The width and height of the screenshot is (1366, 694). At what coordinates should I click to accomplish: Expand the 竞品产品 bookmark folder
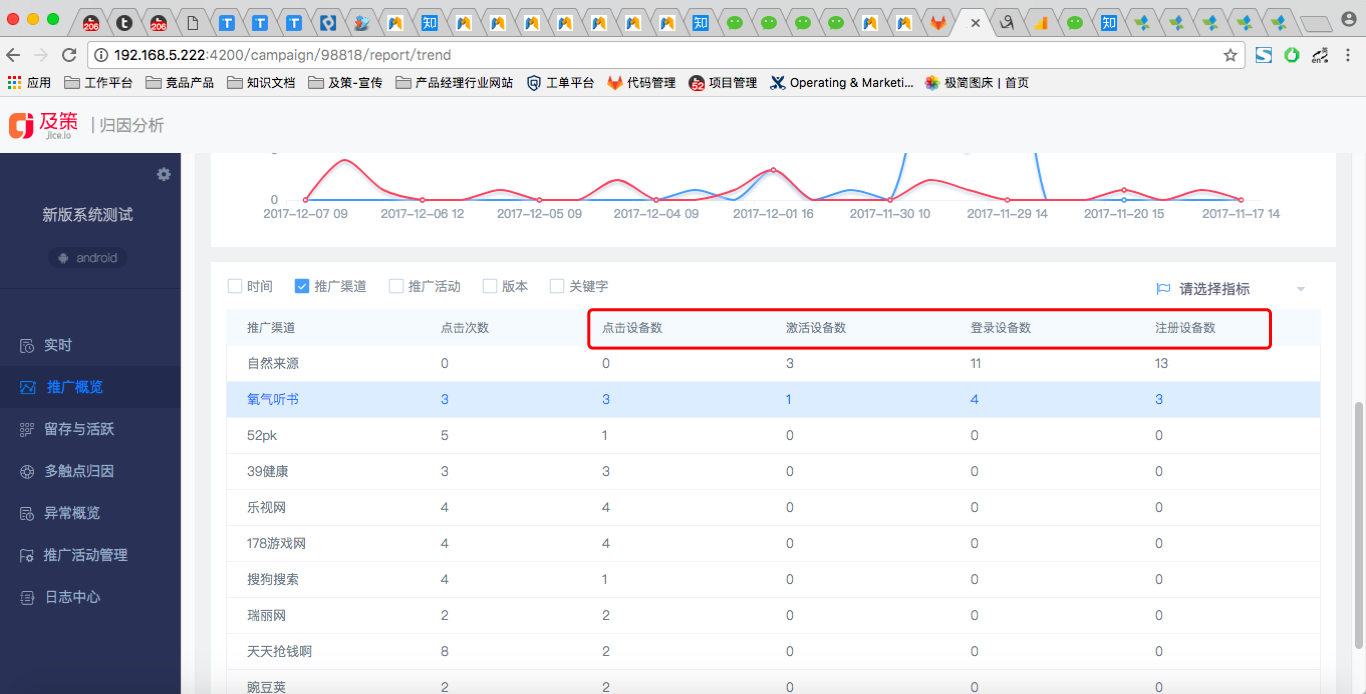(180, 83)
